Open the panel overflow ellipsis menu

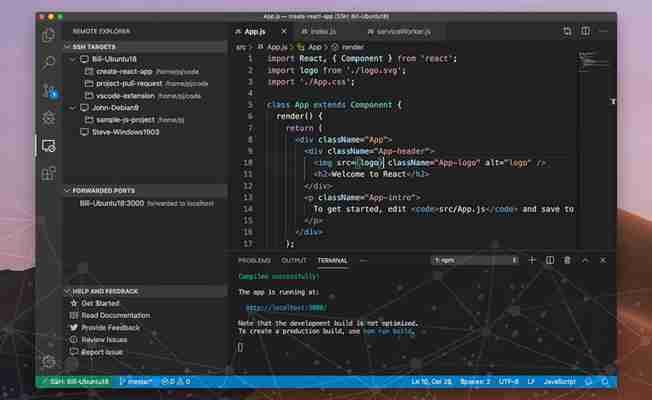click(363, 260)
